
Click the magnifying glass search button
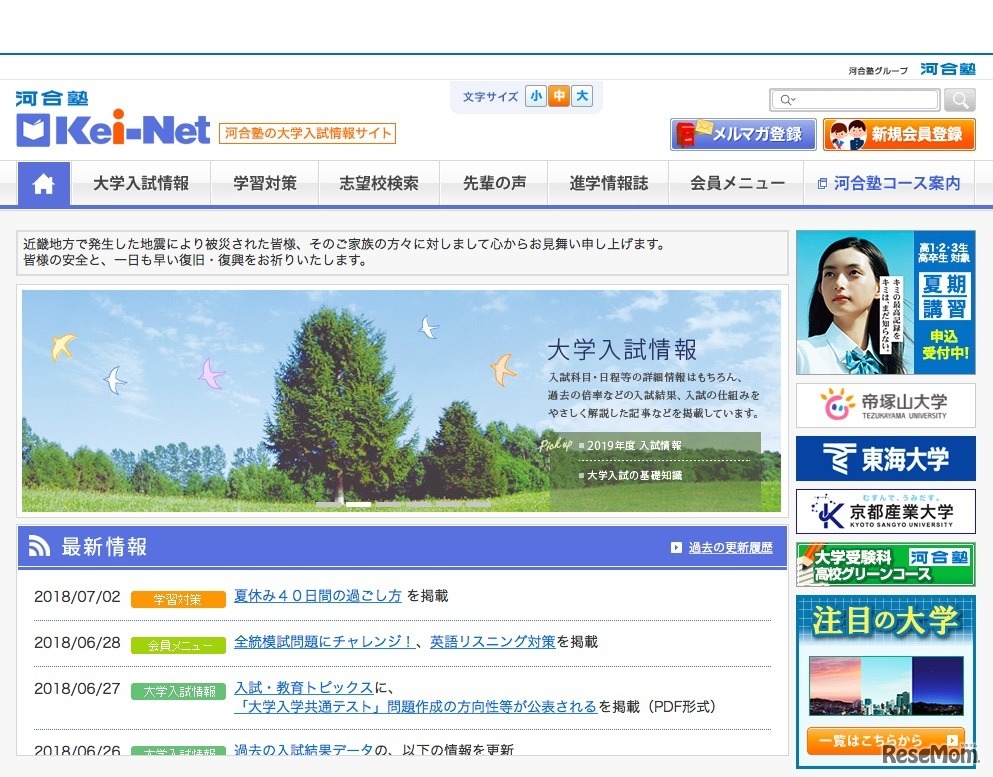coord(958,99)
